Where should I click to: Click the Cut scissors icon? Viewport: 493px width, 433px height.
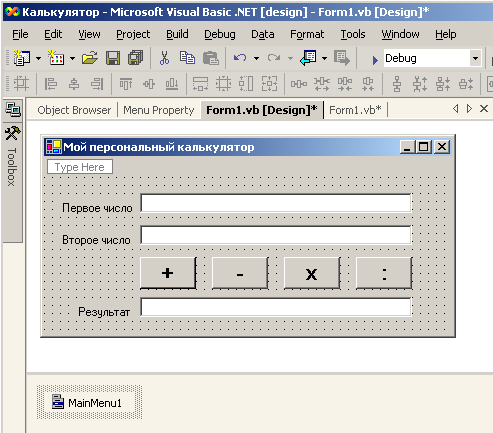click(x=164, y=58)
